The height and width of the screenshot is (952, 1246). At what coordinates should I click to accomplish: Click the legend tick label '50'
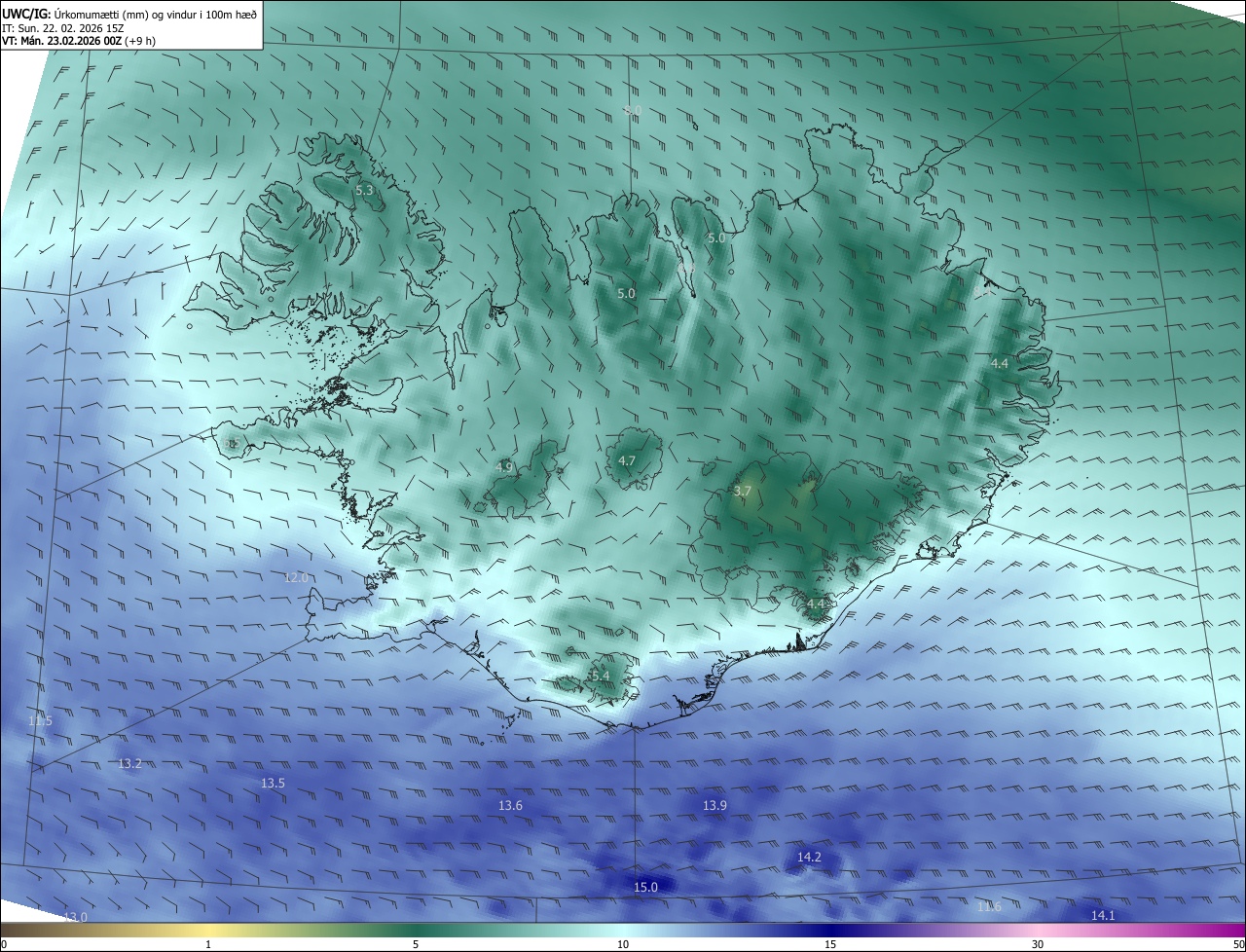[x=1237, y=944]
